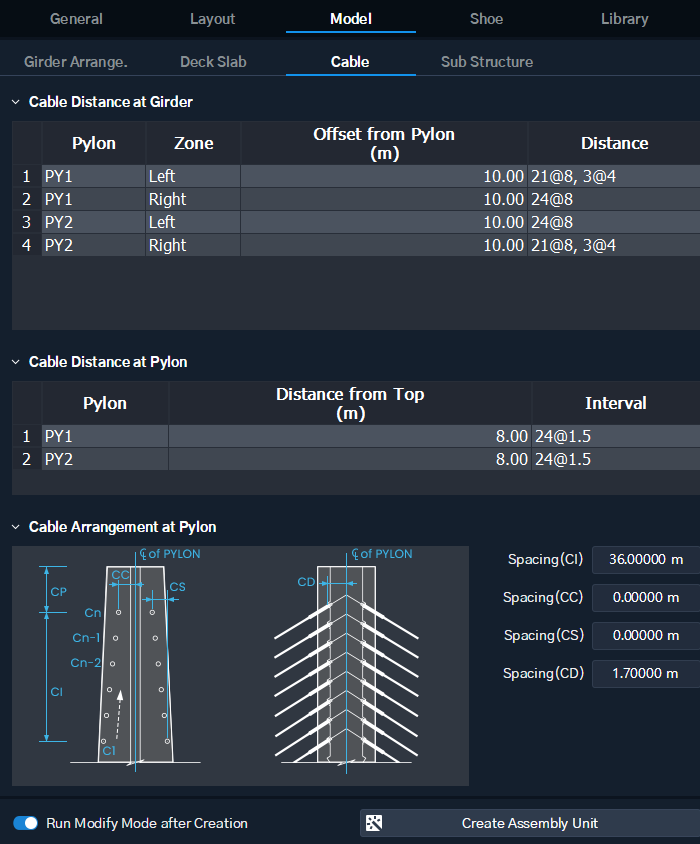Click the Create Assembly Unit icon
Screen dimensions: 700x844
[374, 823]
